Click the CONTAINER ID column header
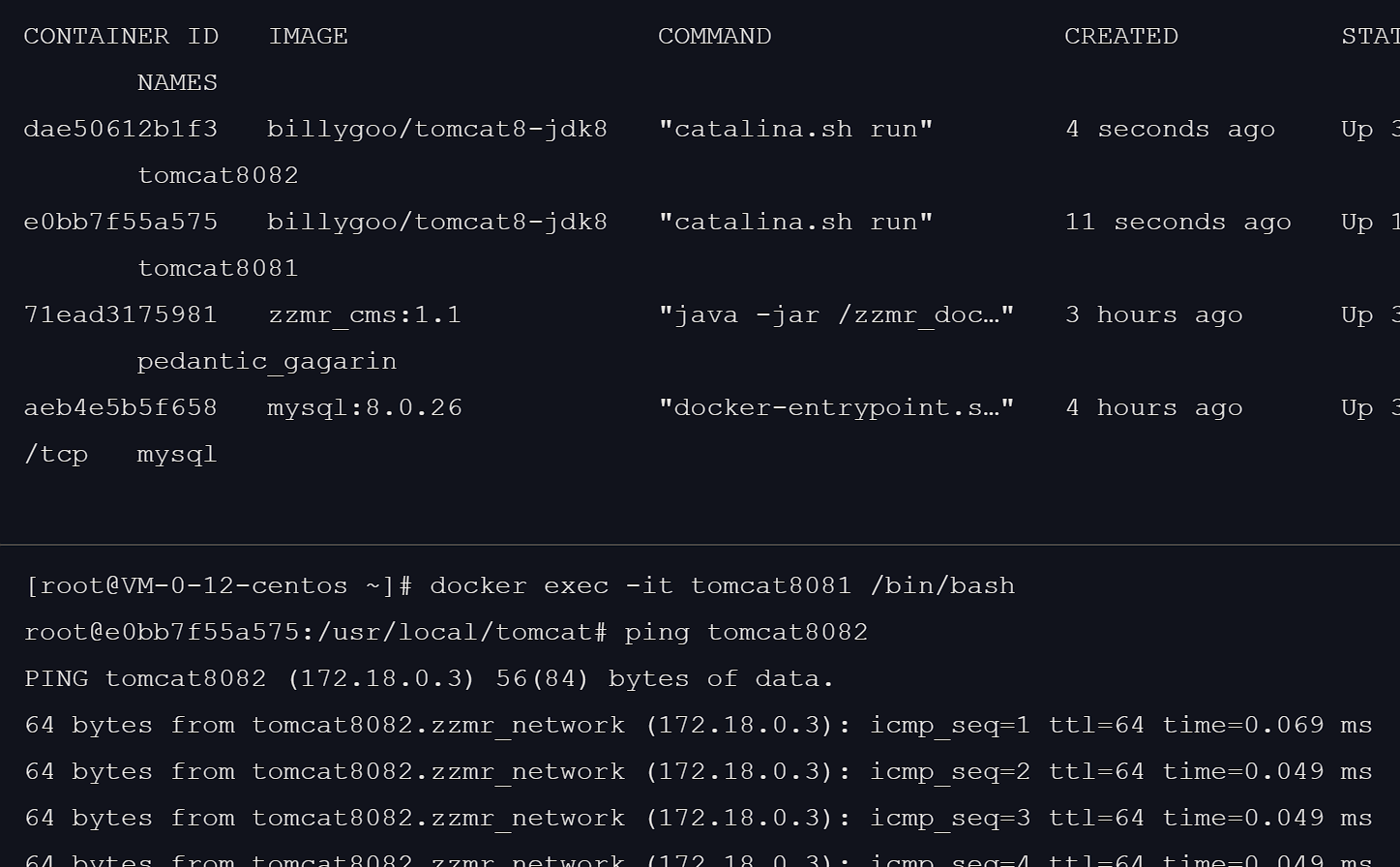The height and width of the screenshot is (867, 1400). tap(121, 37)
